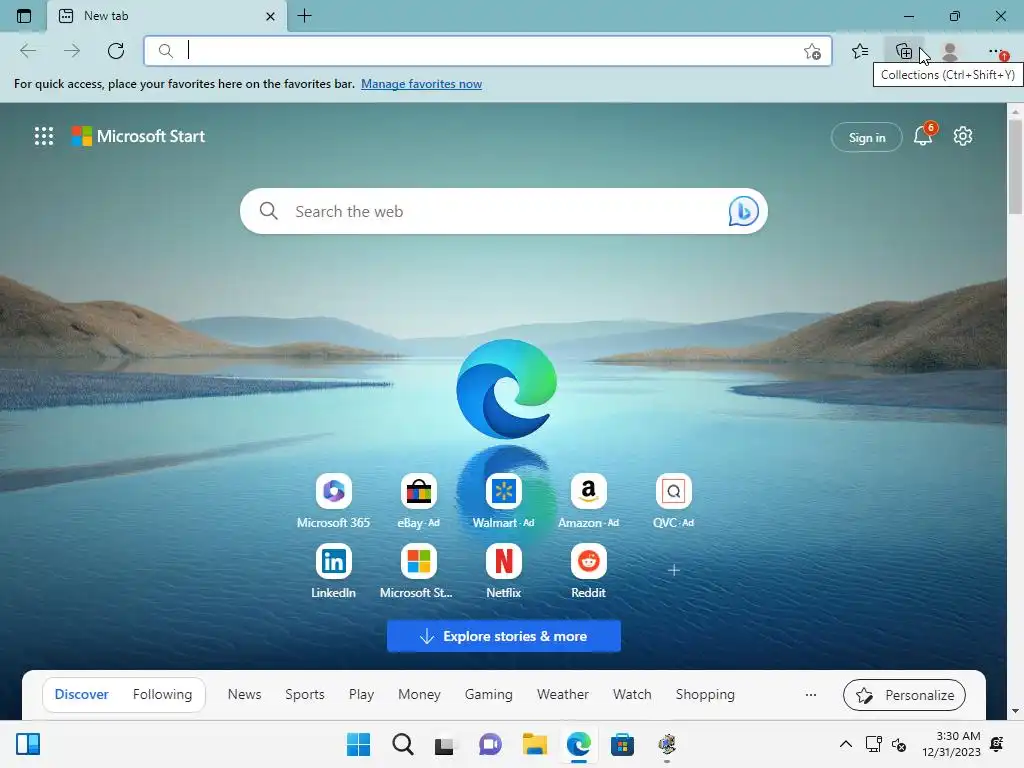Image resolution: width=1024 pixels, height=768 pixels.
Task: Open the Chat app in taskbar
Action: click(x=490, y=744)
